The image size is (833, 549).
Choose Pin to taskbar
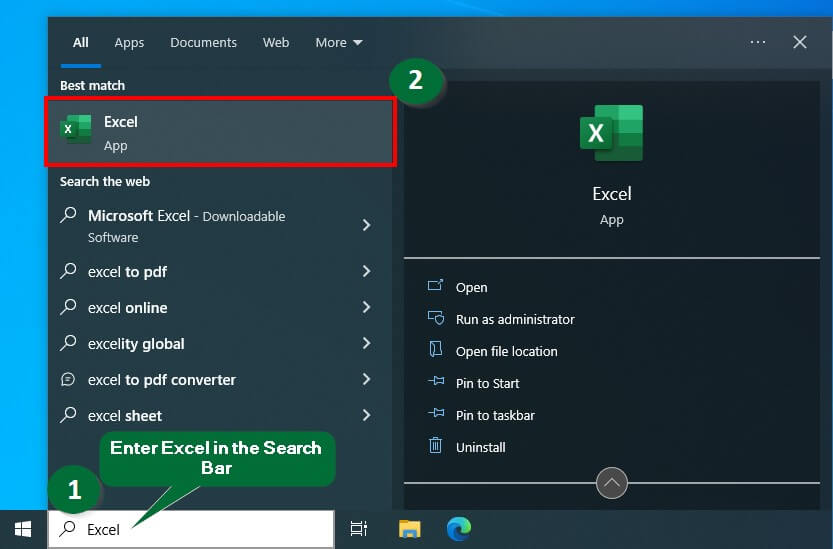[x=495, y=415]
